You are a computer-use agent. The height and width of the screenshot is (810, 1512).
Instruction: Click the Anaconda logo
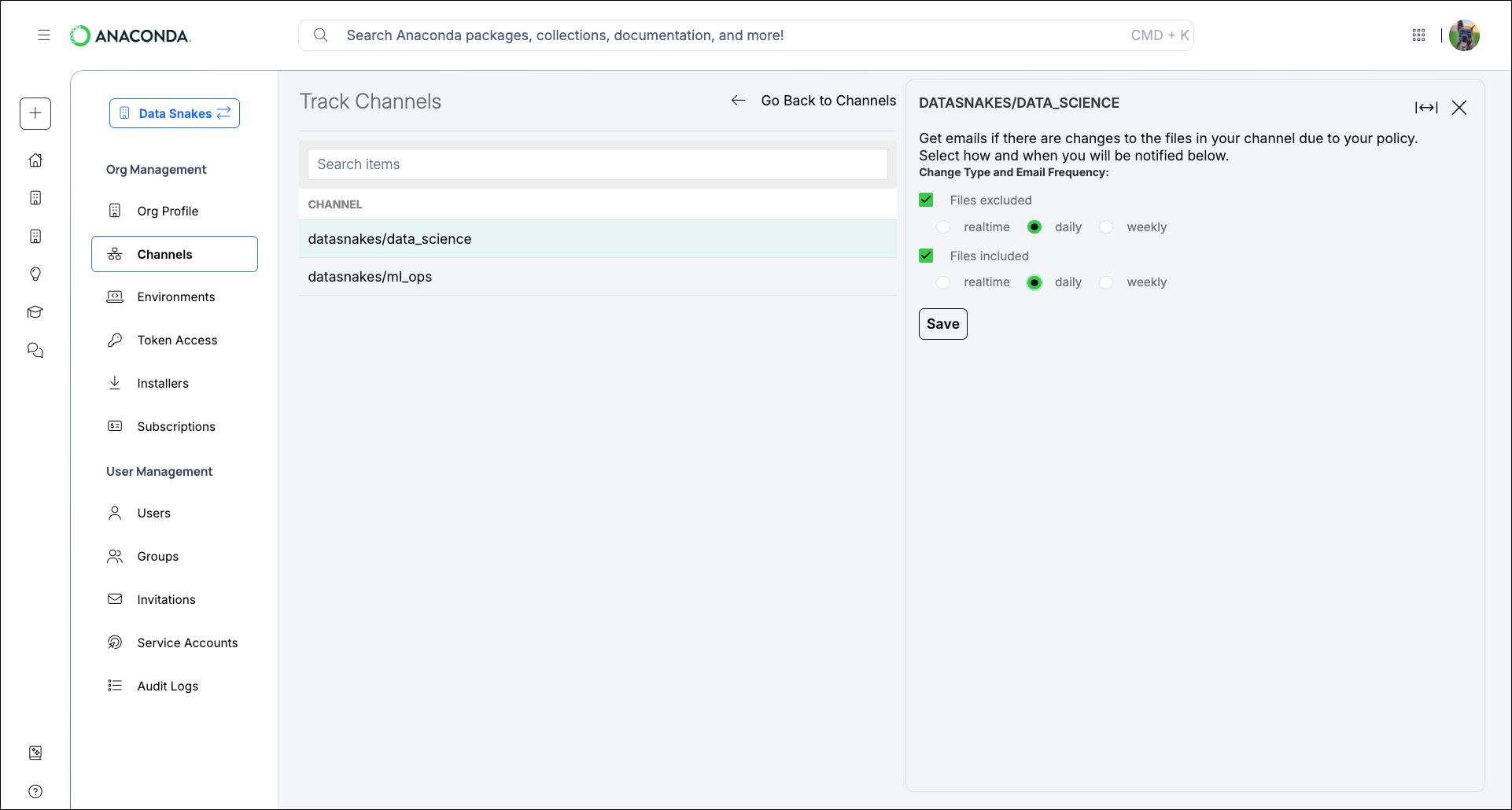click(x=131, y=35)
